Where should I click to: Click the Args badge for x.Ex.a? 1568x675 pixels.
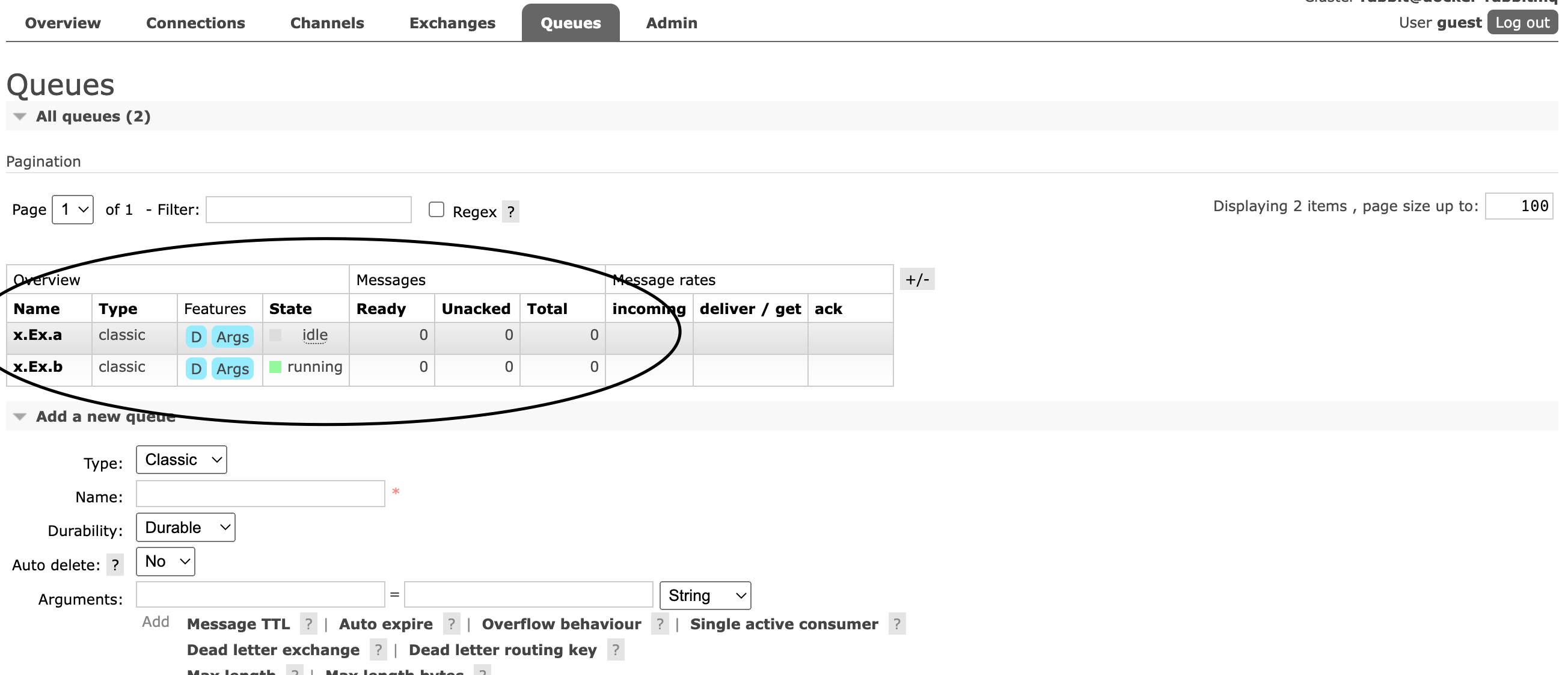tap(233, 337)
